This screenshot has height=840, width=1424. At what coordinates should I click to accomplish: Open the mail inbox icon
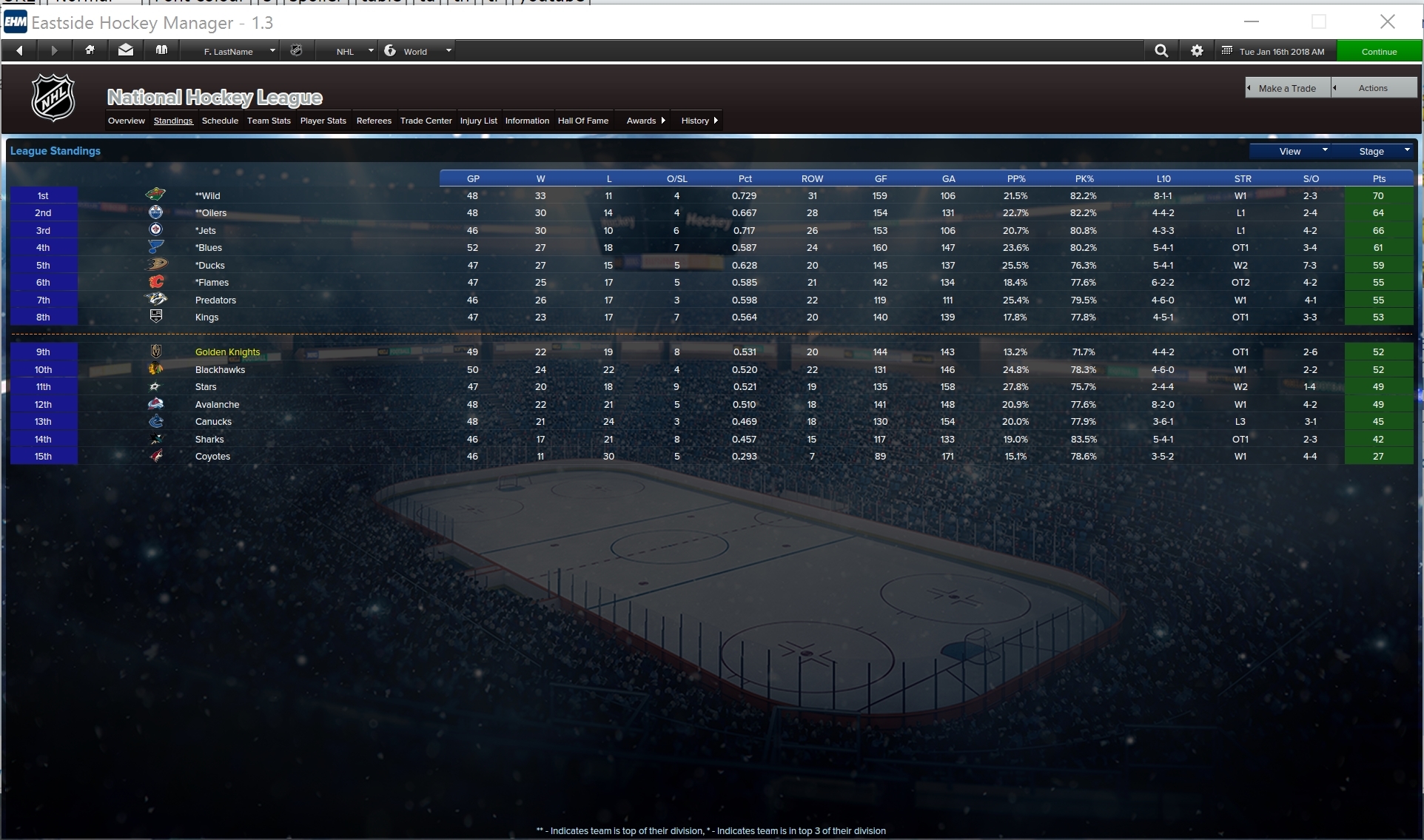(x=126, y=50)
